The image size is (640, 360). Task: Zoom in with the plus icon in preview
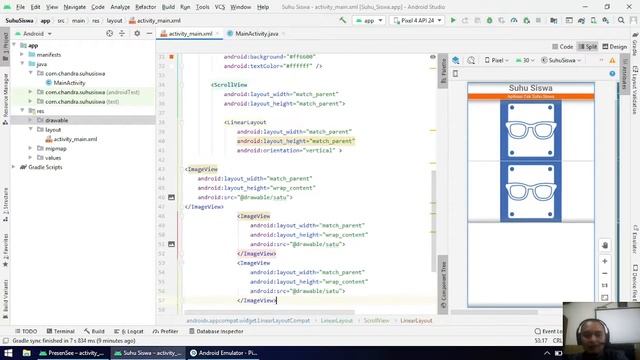(x=605, y=261)
